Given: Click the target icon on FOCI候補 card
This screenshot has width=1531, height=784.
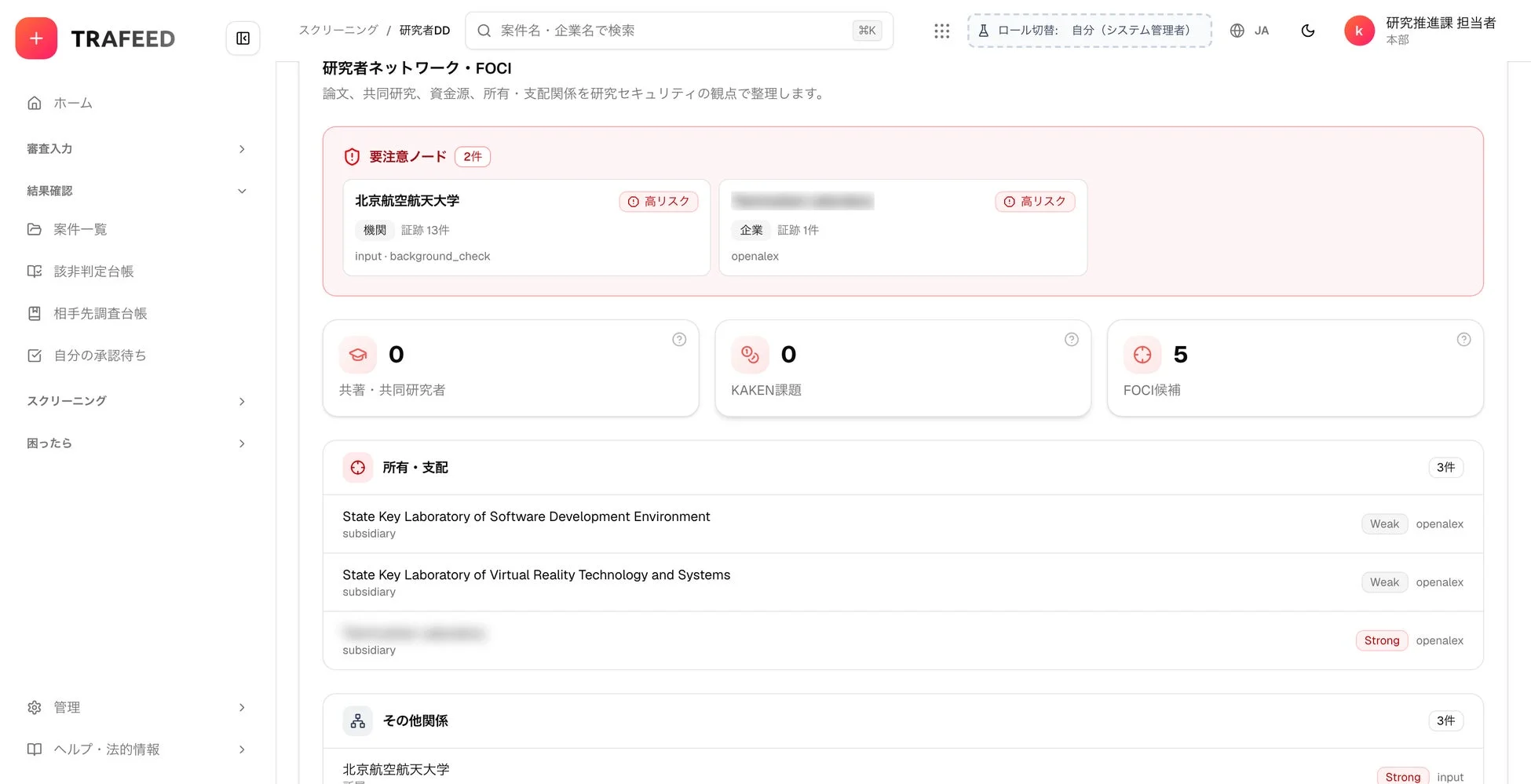Looking at the screenshot, I should (1142, 355).
